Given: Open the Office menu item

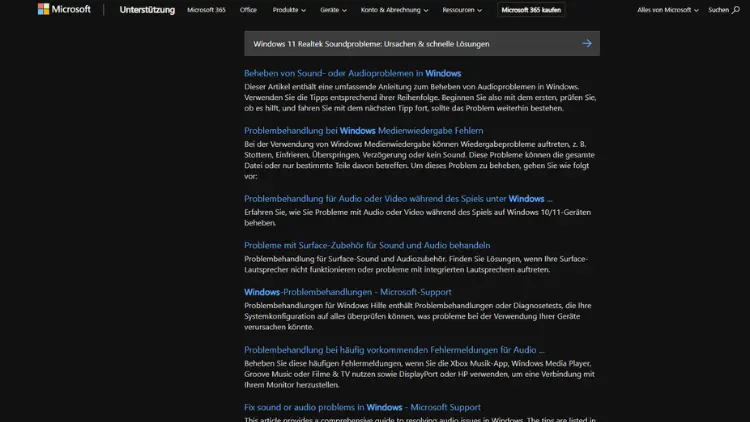Looking at the screenshot, I should coord(248,10).
